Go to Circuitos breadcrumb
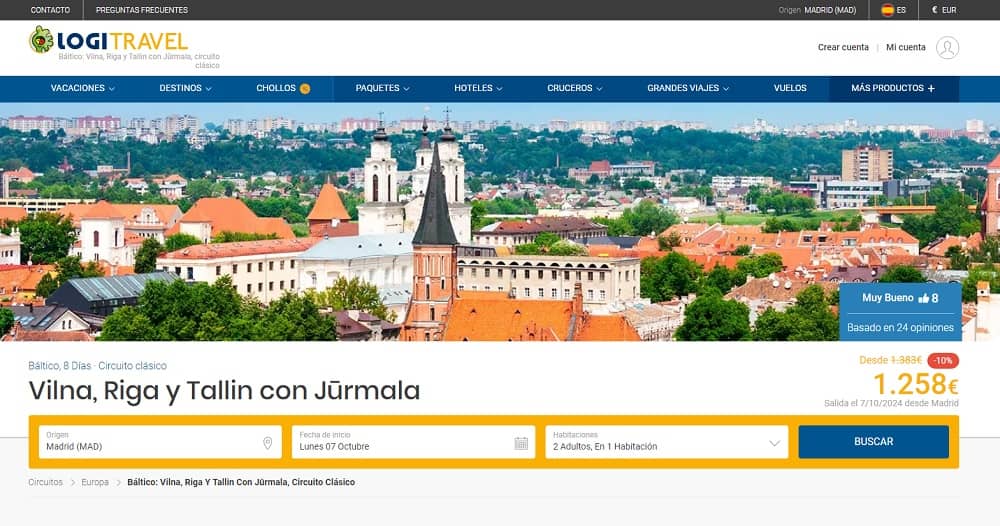Screen dimensions: 1000x526 [45, 482]
